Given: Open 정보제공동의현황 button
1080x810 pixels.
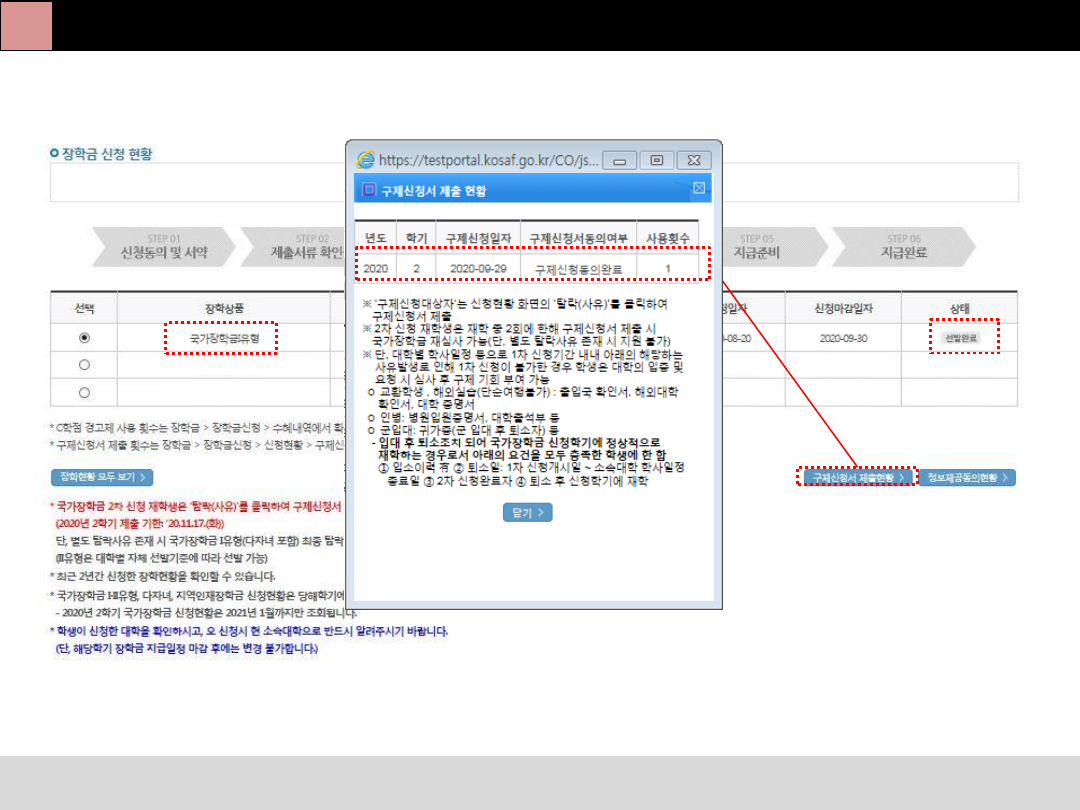Looking at the screenshot, I should 966,478.
